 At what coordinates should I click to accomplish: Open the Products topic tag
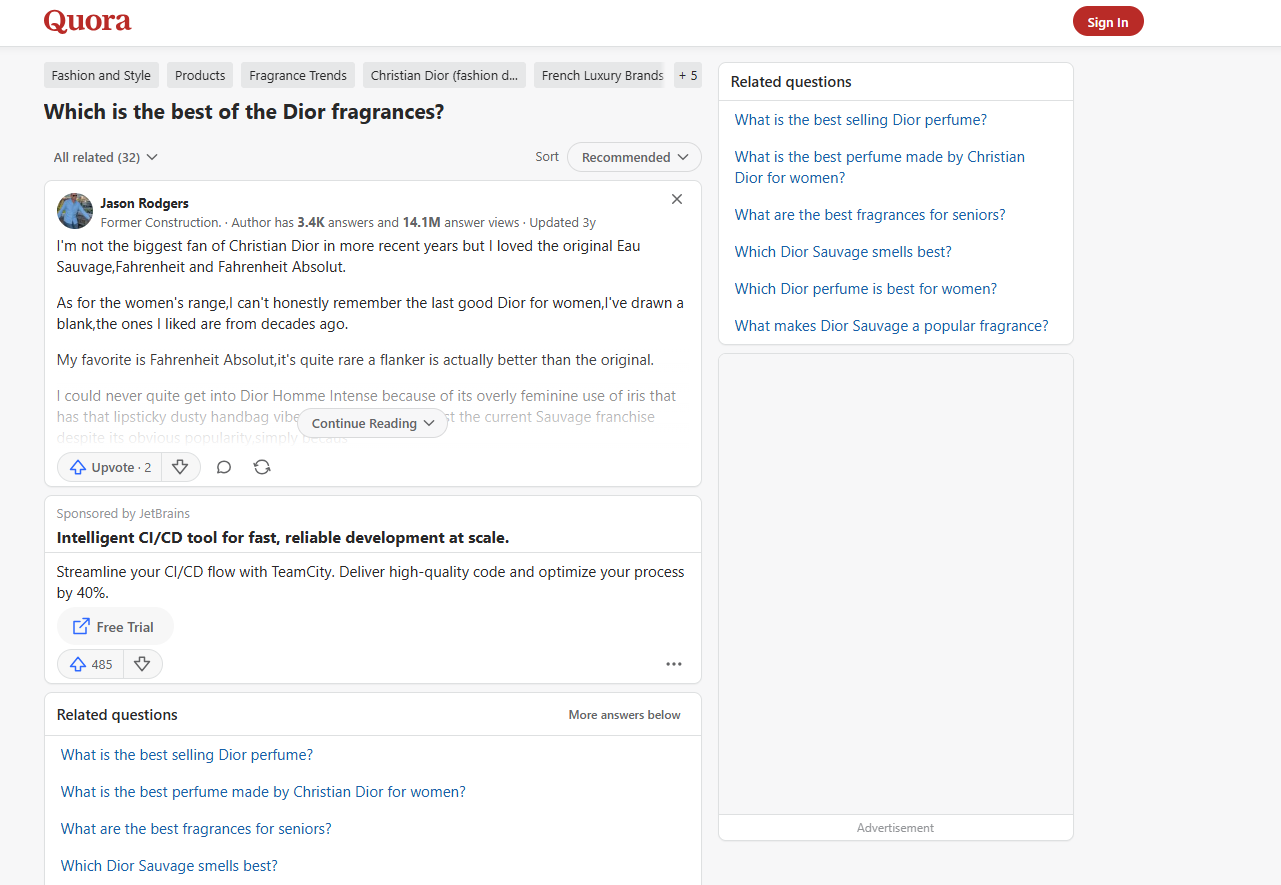click(200, 75)
